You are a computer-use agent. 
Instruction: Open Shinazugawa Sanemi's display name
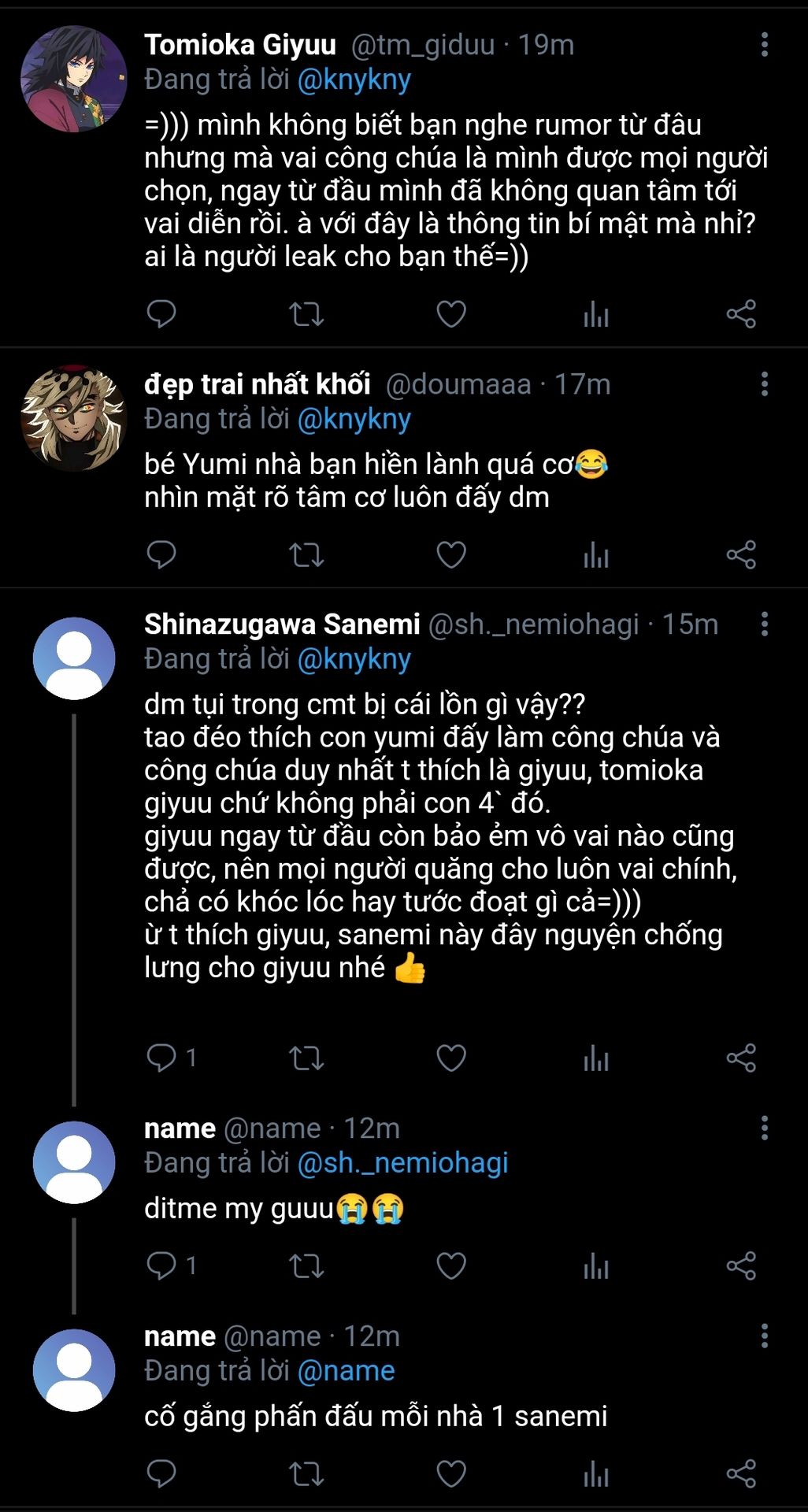(x=282, y=624)
